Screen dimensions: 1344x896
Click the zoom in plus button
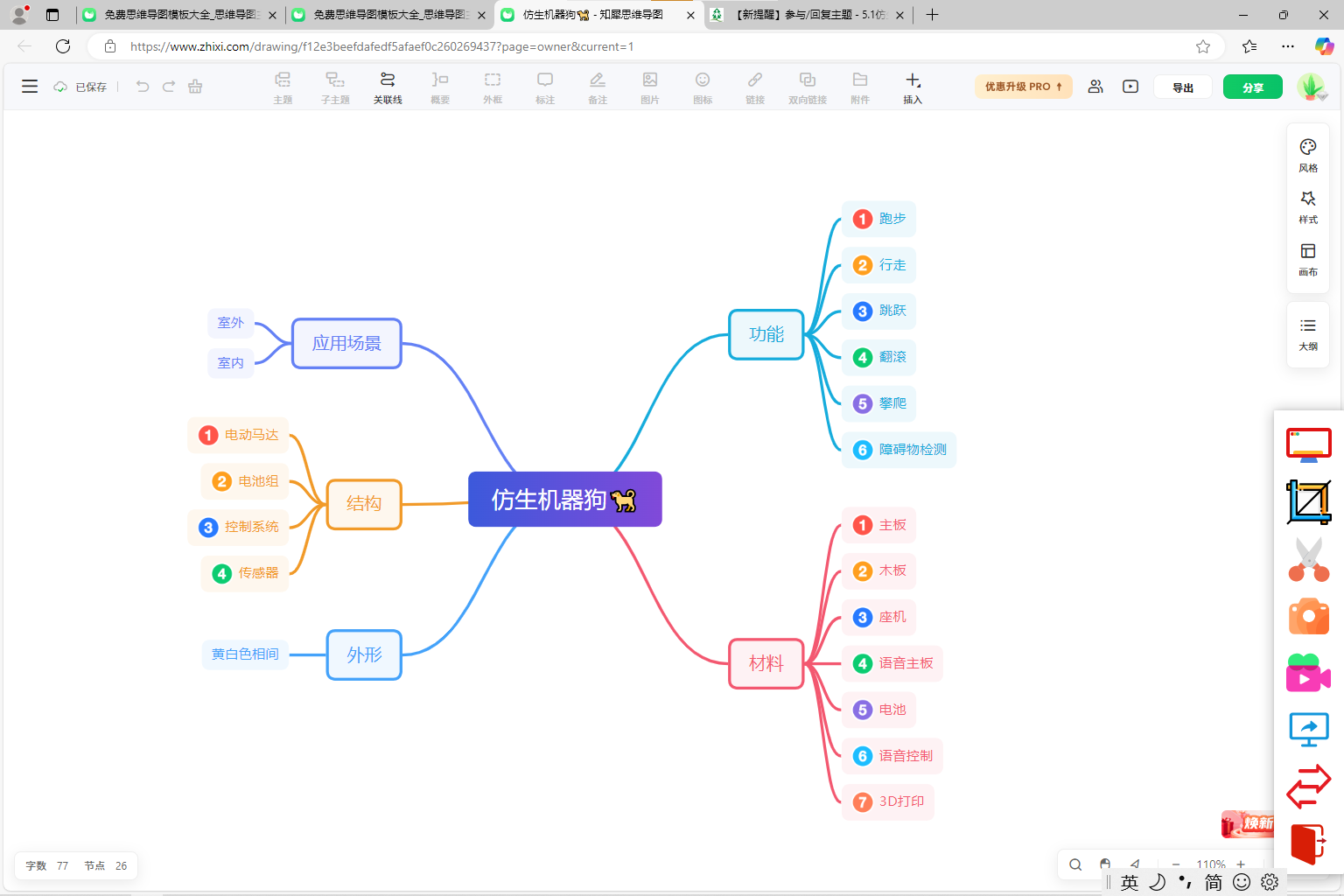tap(1241, 864)
